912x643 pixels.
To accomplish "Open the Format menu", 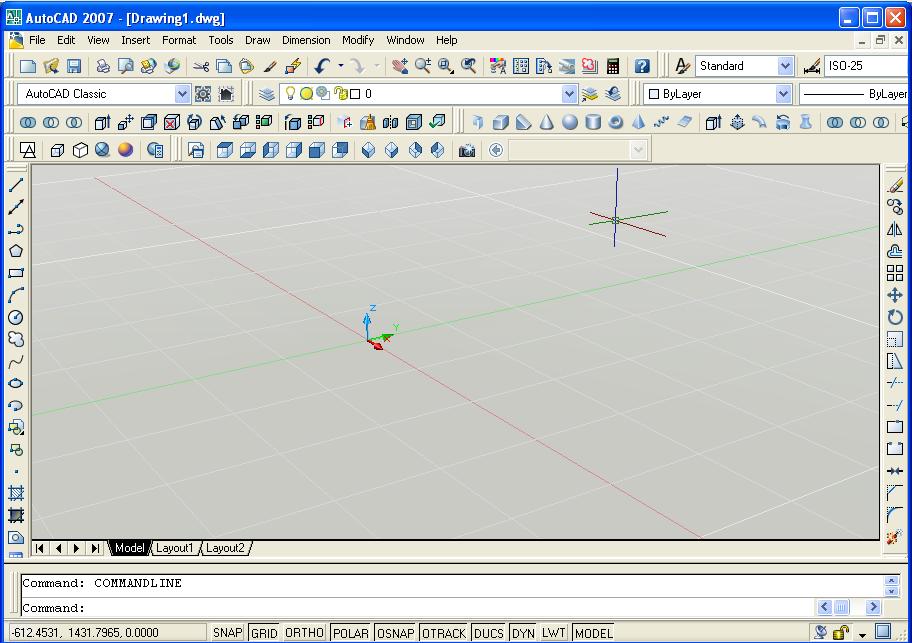I will 179,40.
